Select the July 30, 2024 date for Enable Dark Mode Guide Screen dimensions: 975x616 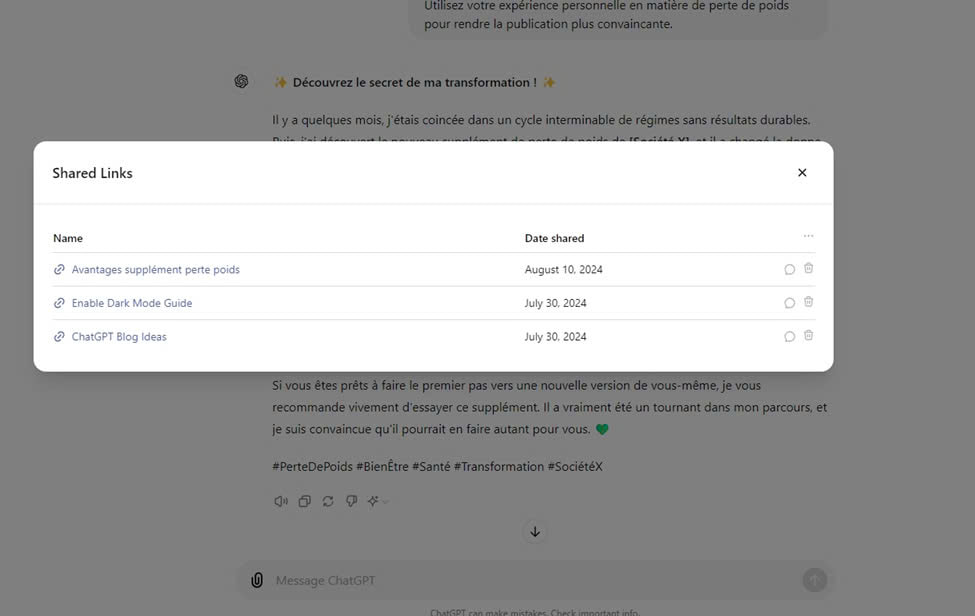coord(555,303)
